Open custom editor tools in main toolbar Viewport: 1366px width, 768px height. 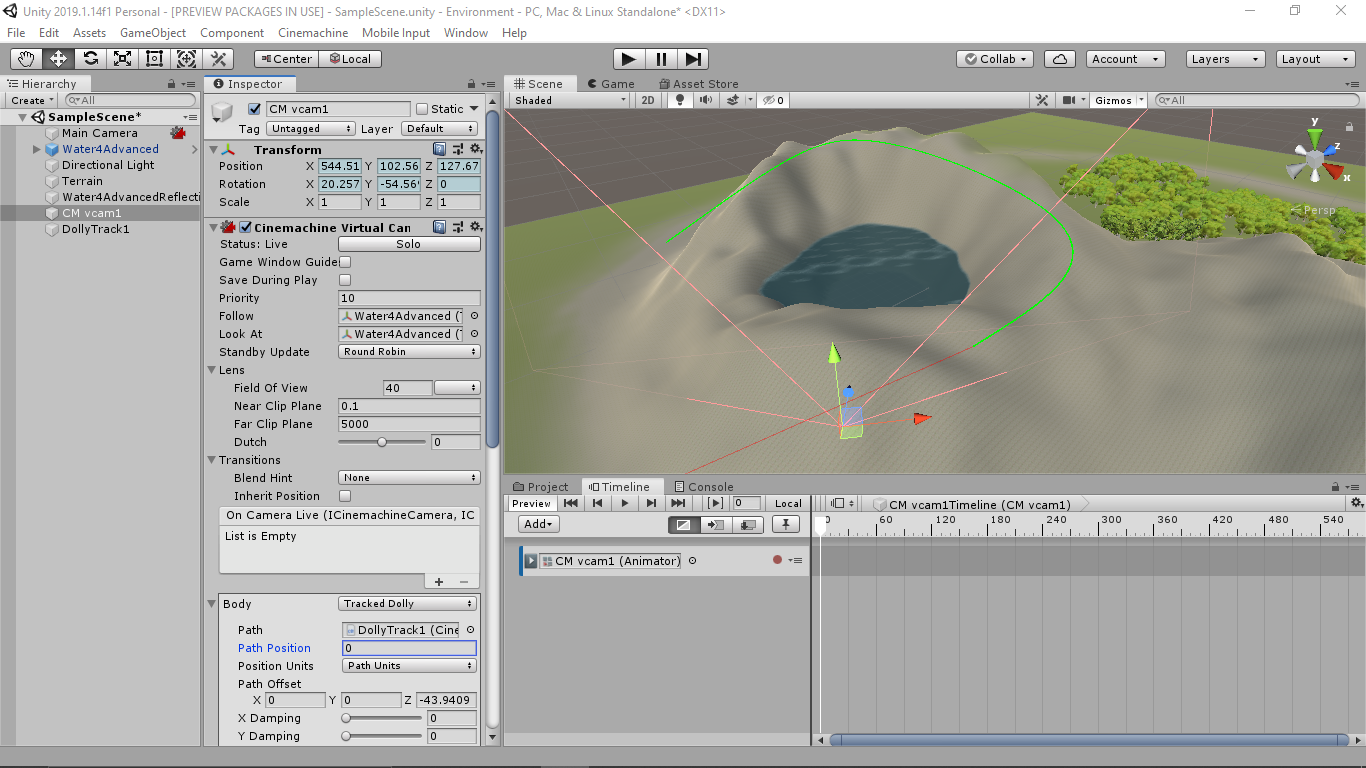(x=218, y=59)
